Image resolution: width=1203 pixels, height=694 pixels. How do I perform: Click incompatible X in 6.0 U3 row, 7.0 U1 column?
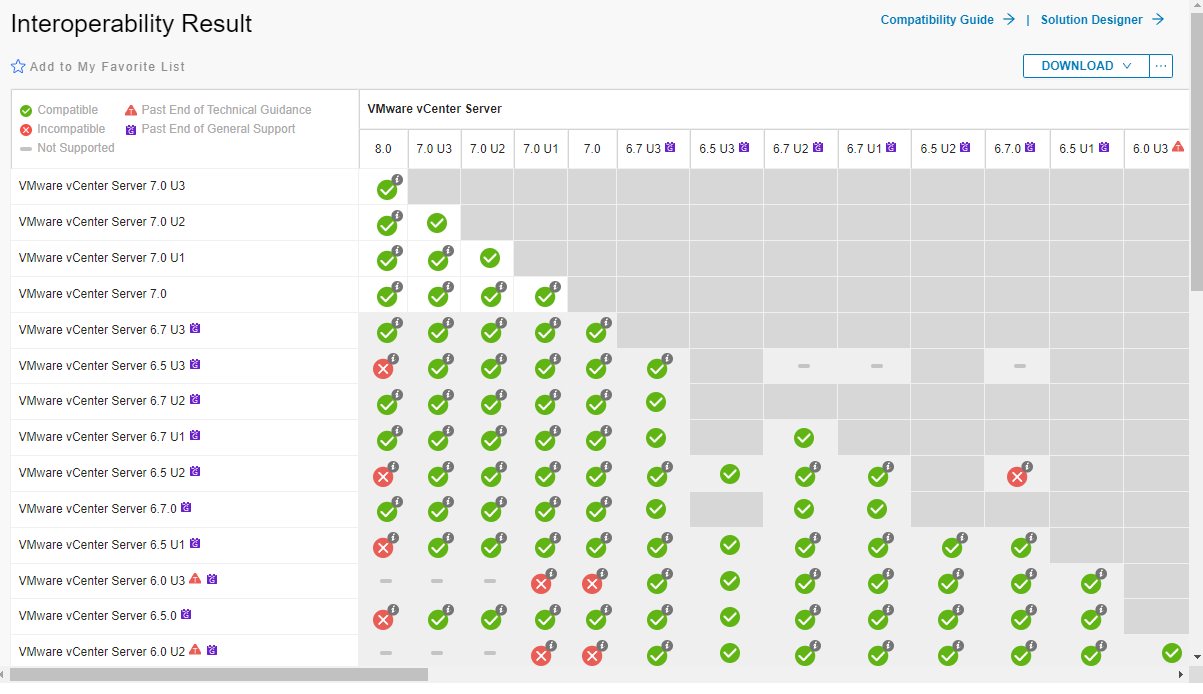pos(541,584)
